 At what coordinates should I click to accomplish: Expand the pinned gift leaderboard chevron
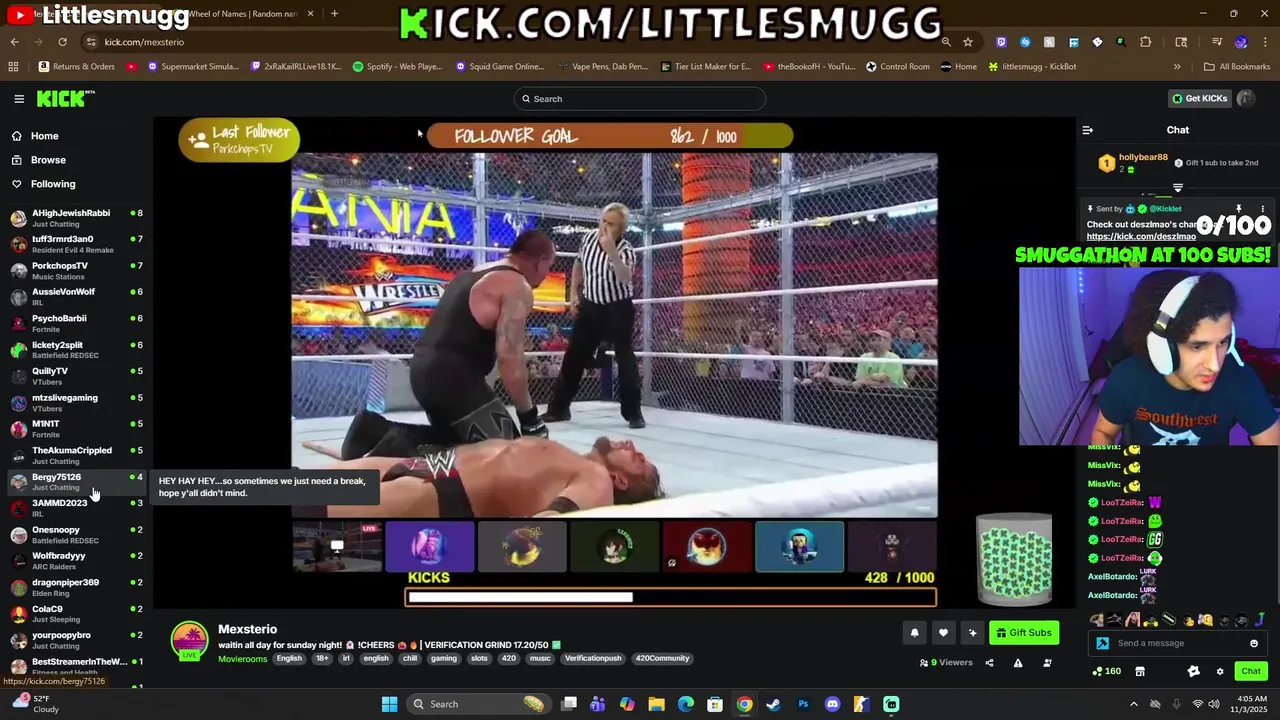1178,188
